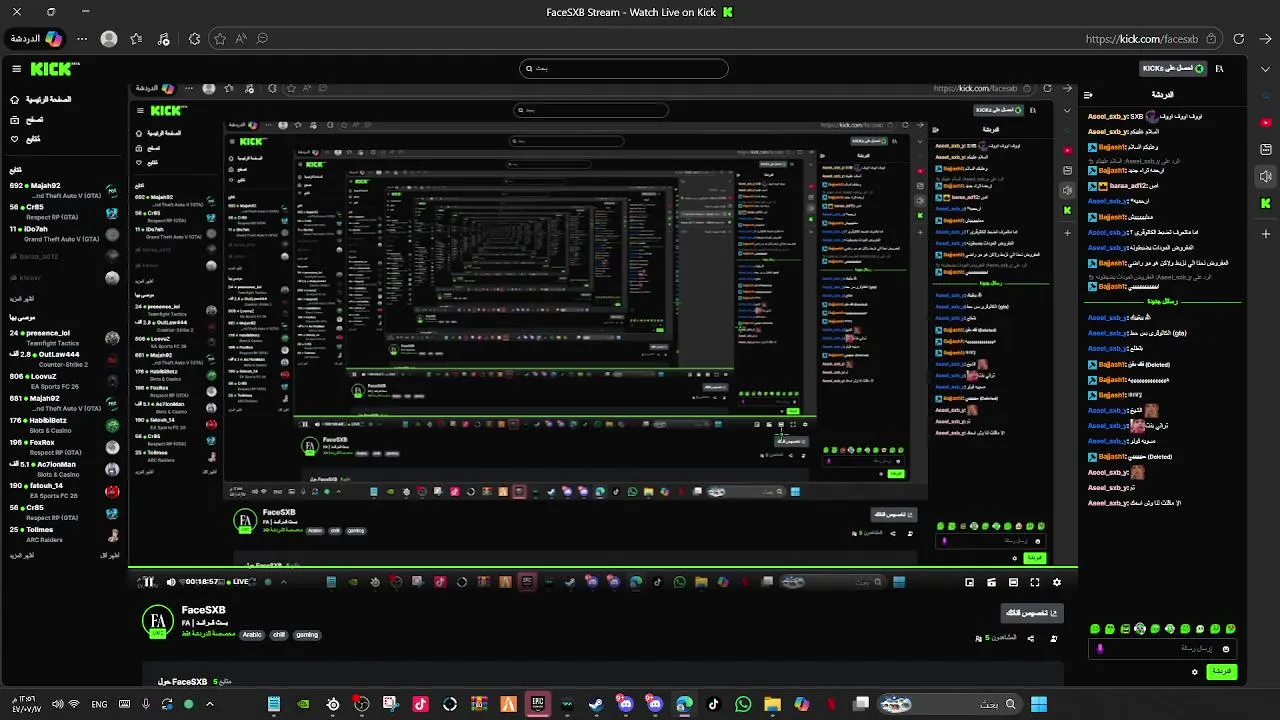
Task: Add this page to favorites star
Action: [x=220, y=39]
